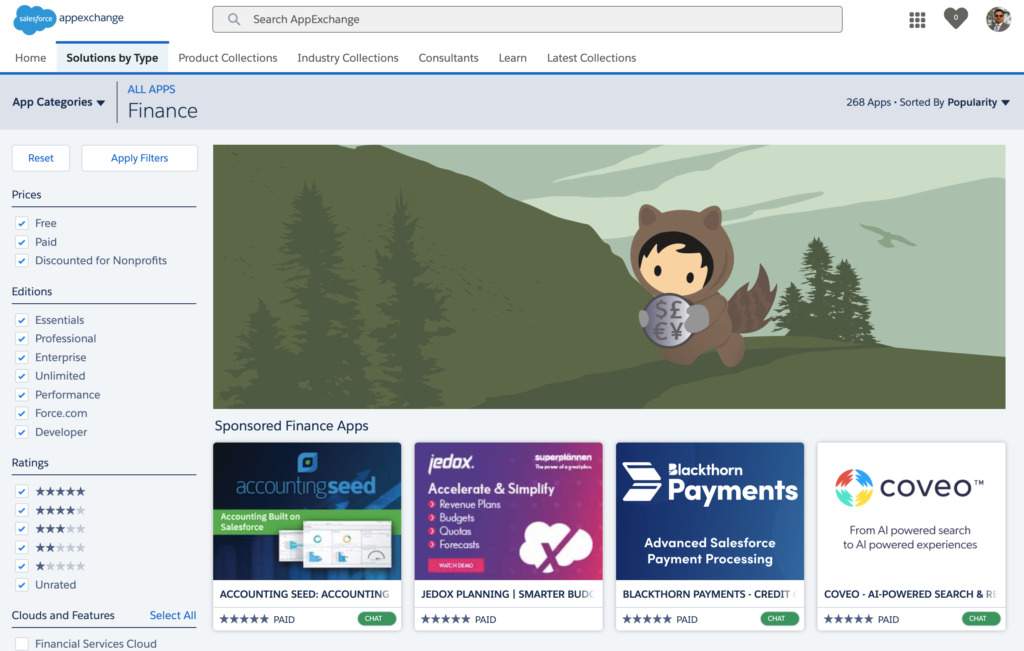Go to the Home tab
1024x651 pixels.
[x=31, y=57]
